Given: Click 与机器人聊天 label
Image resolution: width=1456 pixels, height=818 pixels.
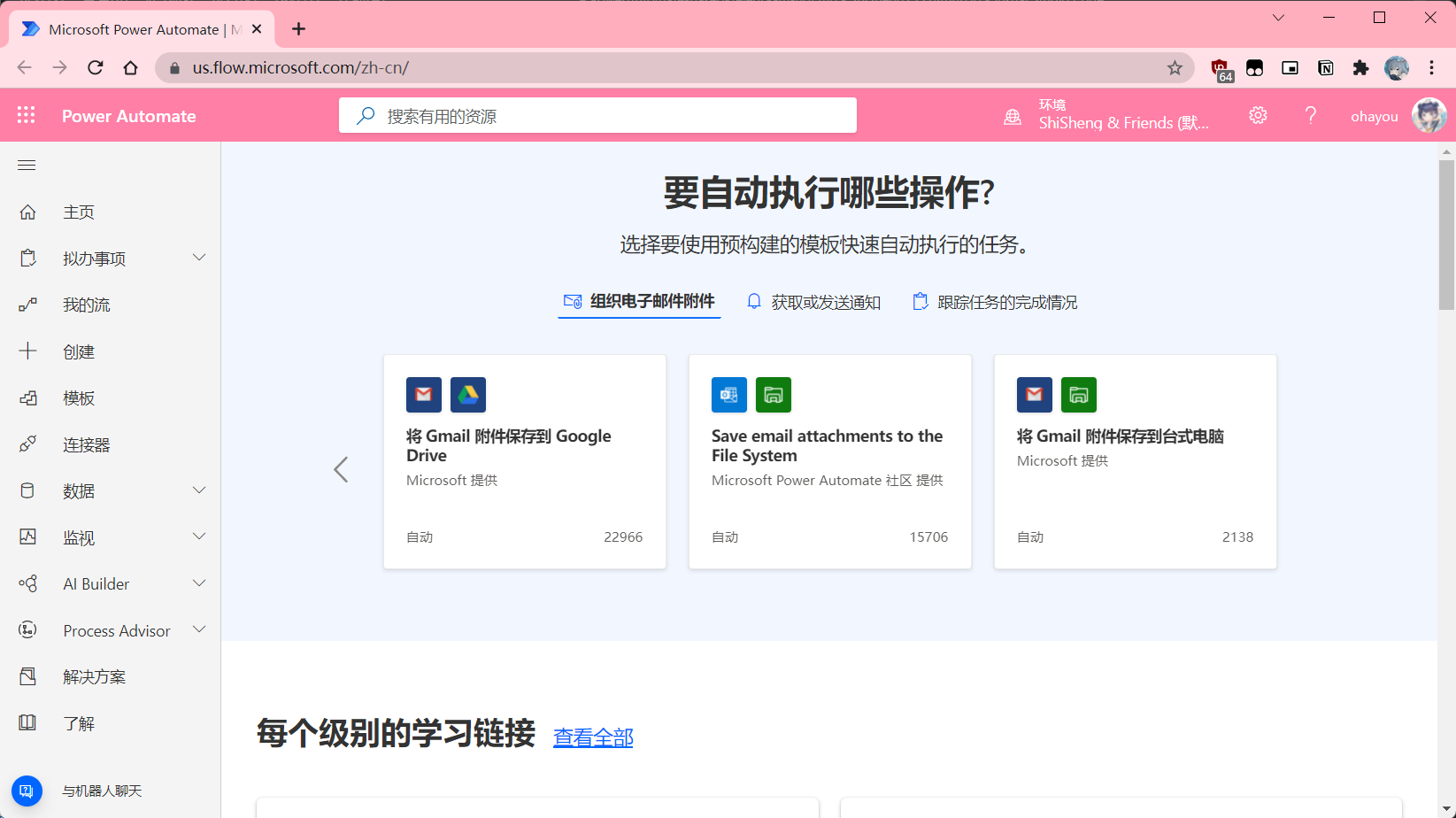Looking at the screenshot, I should coord(102,791).
